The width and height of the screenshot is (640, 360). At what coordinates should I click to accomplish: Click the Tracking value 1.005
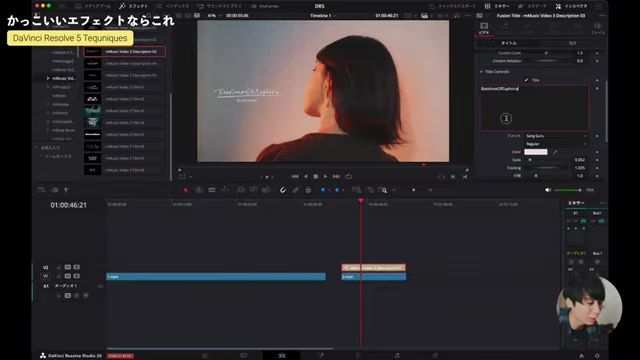click(580, 168)
